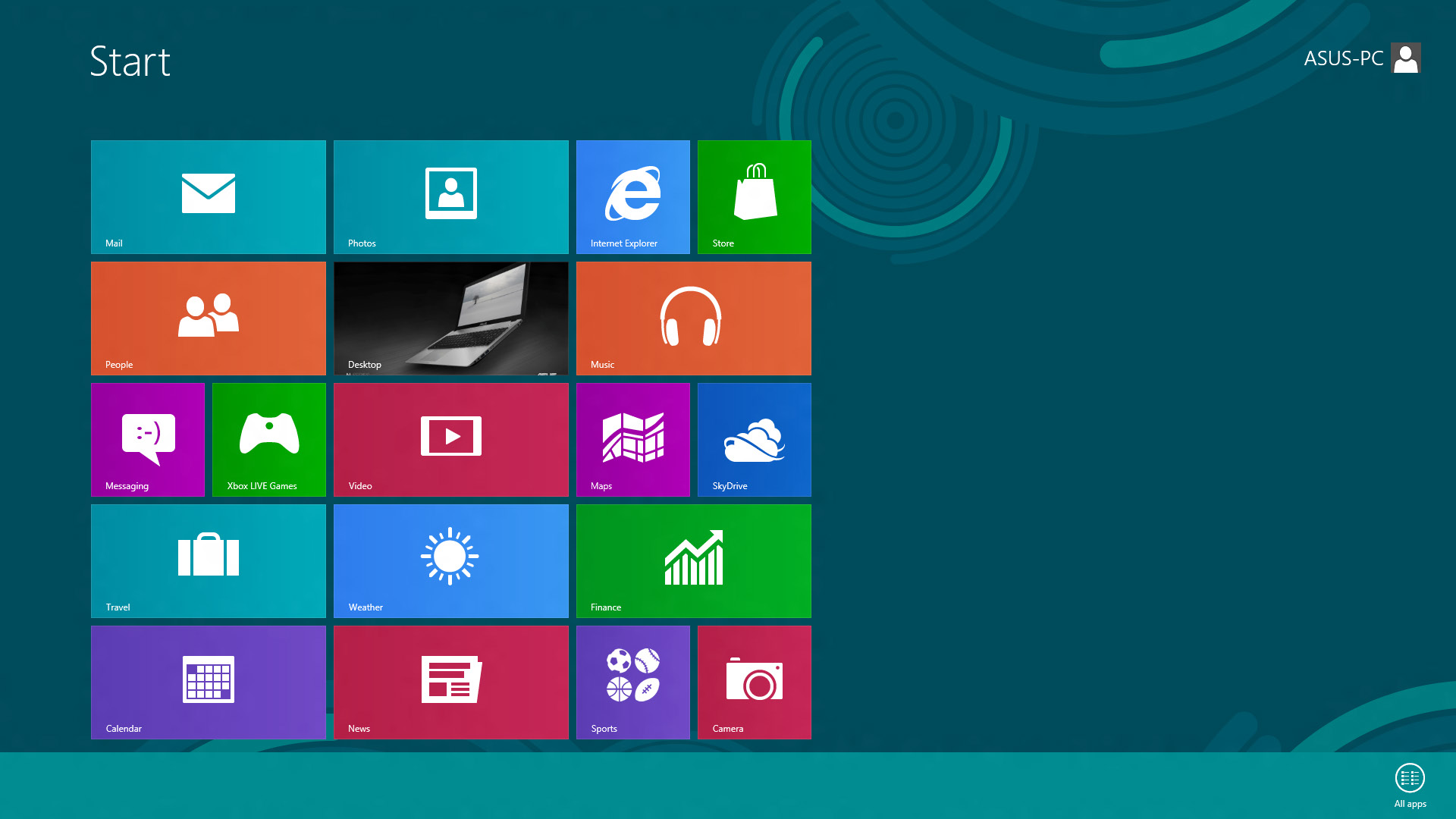Open the Weather app
1456x819 pixels.
point(450,560)
